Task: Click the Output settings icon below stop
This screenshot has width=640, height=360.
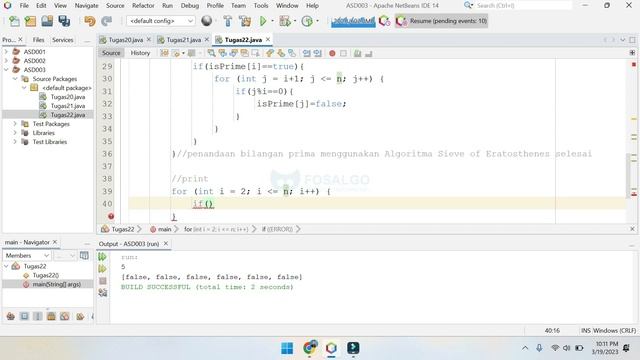Action: point(103,292)
